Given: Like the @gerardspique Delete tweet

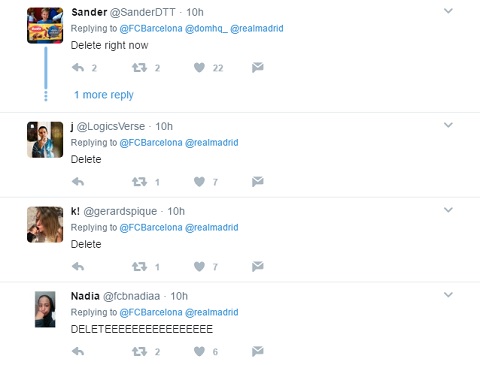Looking at the screenshot, I should coord(199,266).
